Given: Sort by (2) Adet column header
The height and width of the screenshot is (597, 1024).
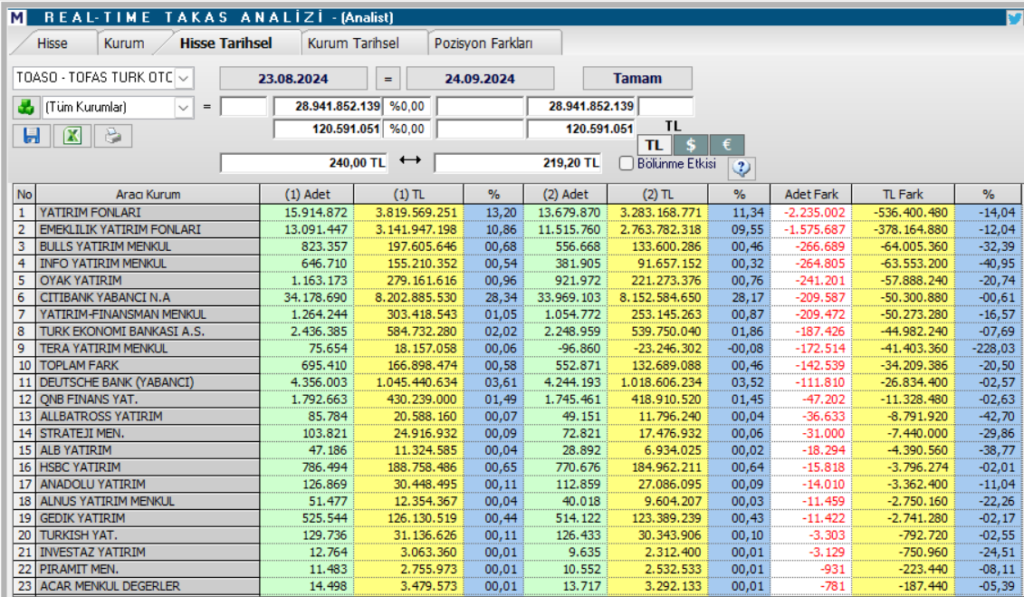Looking at the screenshot, I should click(566, 194).
